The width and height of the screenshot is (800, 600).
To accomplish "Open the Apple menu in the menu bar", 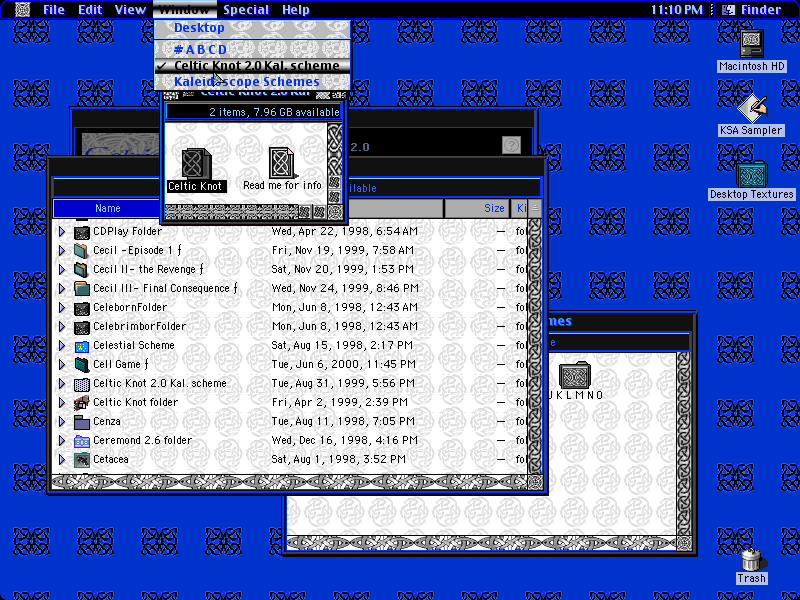I will [x=22, y=10].
